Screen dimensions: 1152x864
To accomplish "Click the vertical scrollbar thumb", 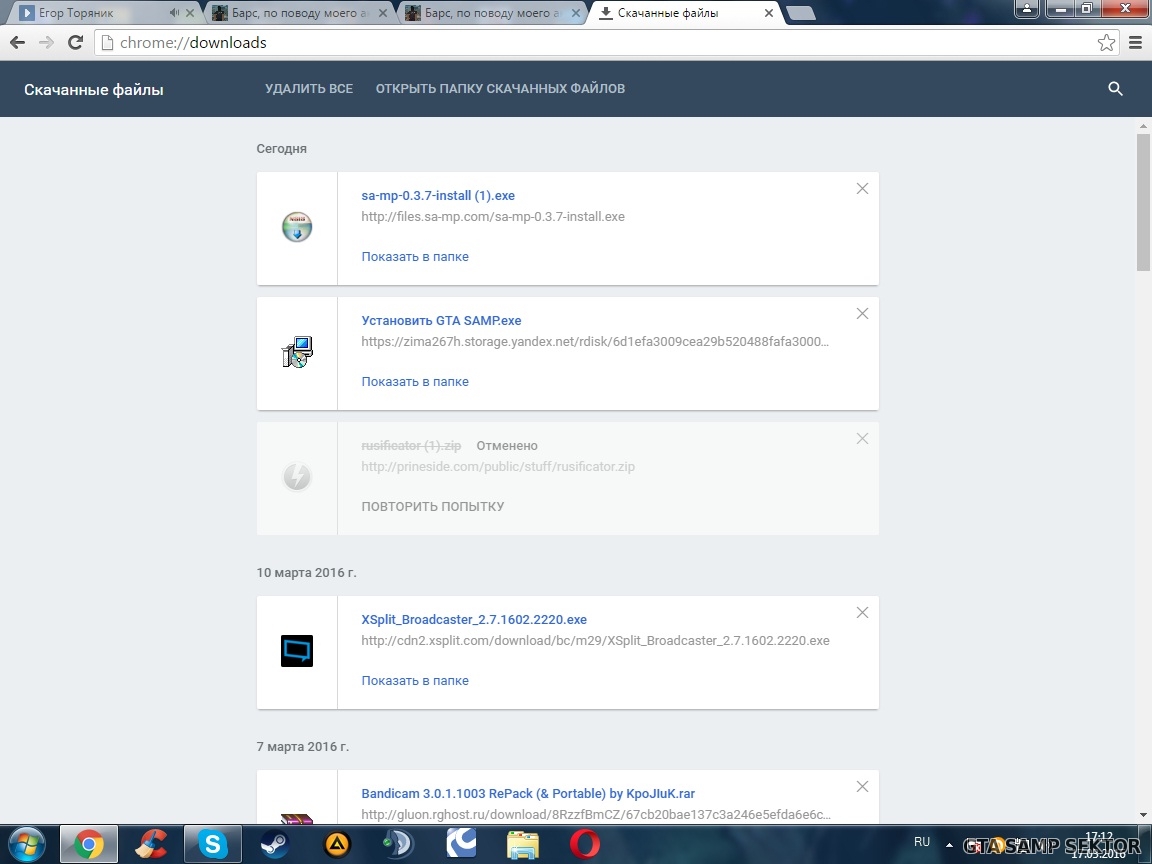I will 1142,202.
